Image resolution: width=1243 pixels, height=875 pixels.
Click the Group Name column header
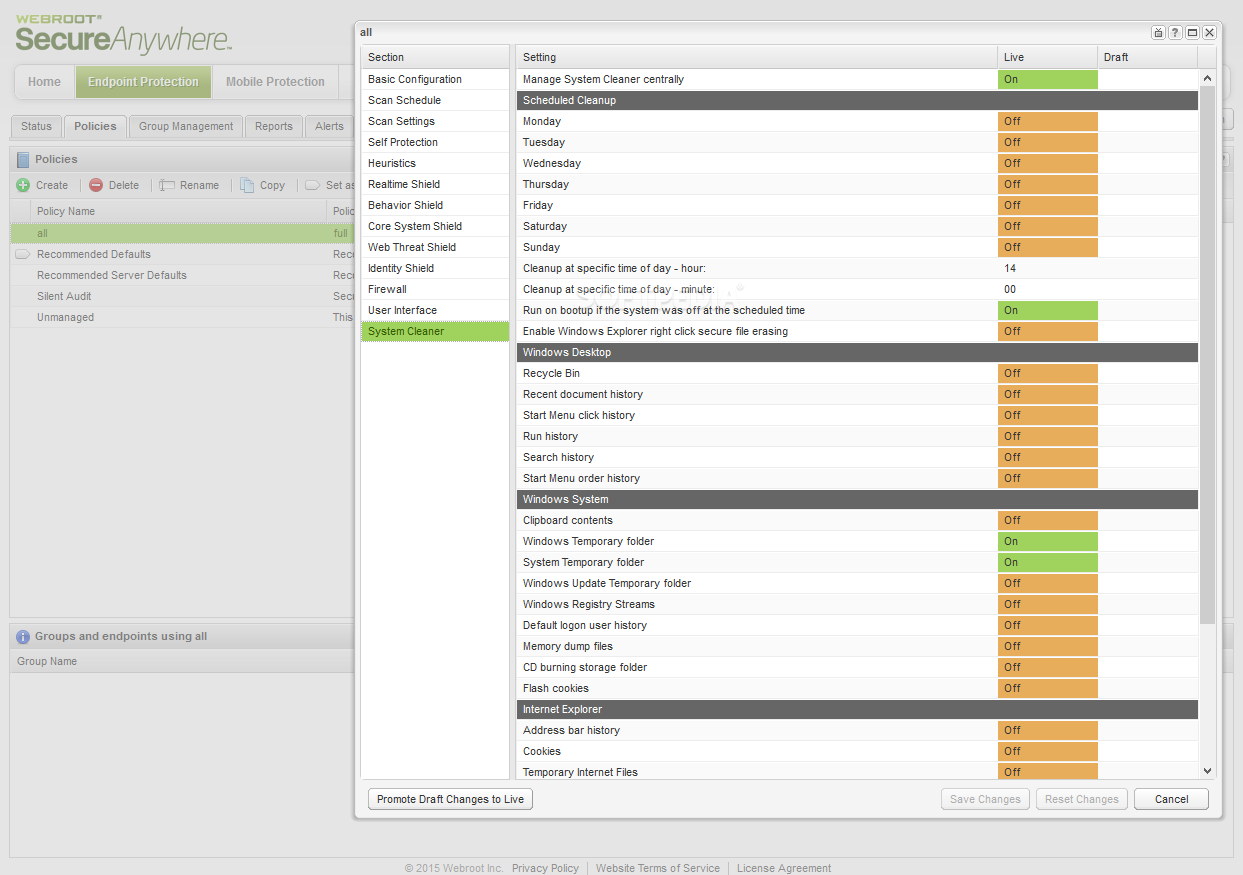[x=182, y=661]
